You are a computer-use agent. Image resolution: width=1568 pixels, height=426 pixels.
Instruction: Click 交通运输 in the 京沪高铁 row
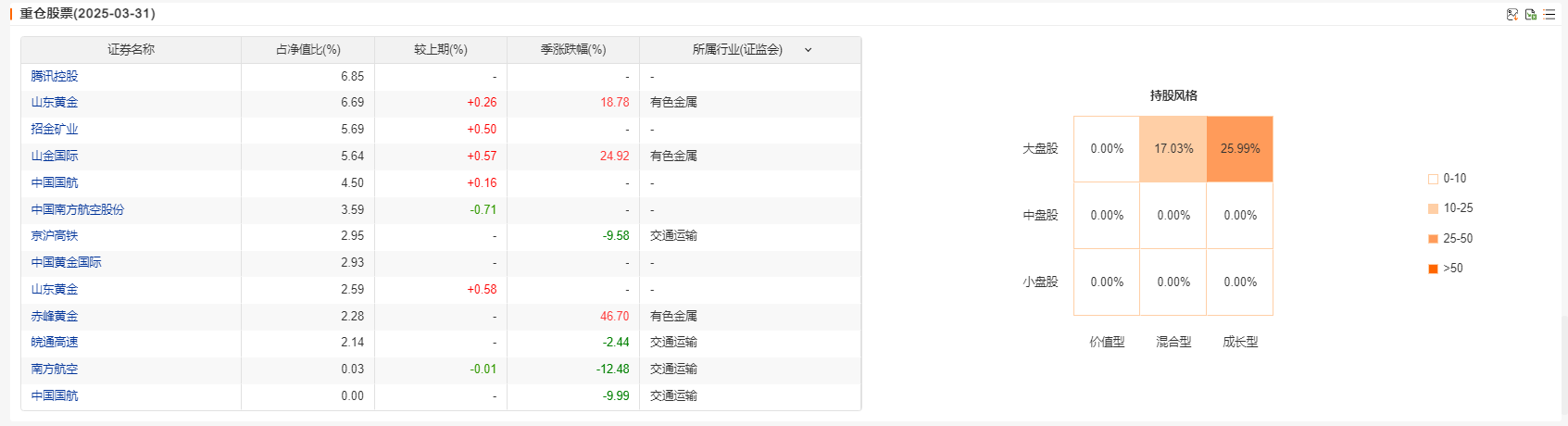point(673,236)
